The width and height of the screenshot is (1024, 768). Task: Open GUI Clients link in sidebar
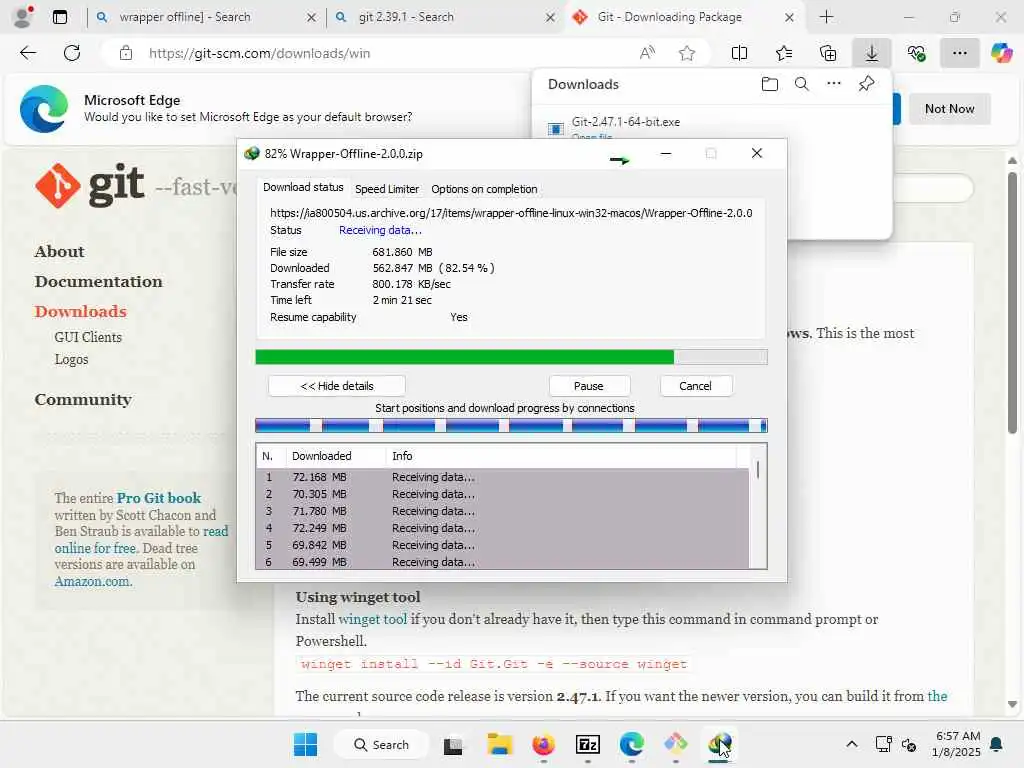[x=88, y=337]
